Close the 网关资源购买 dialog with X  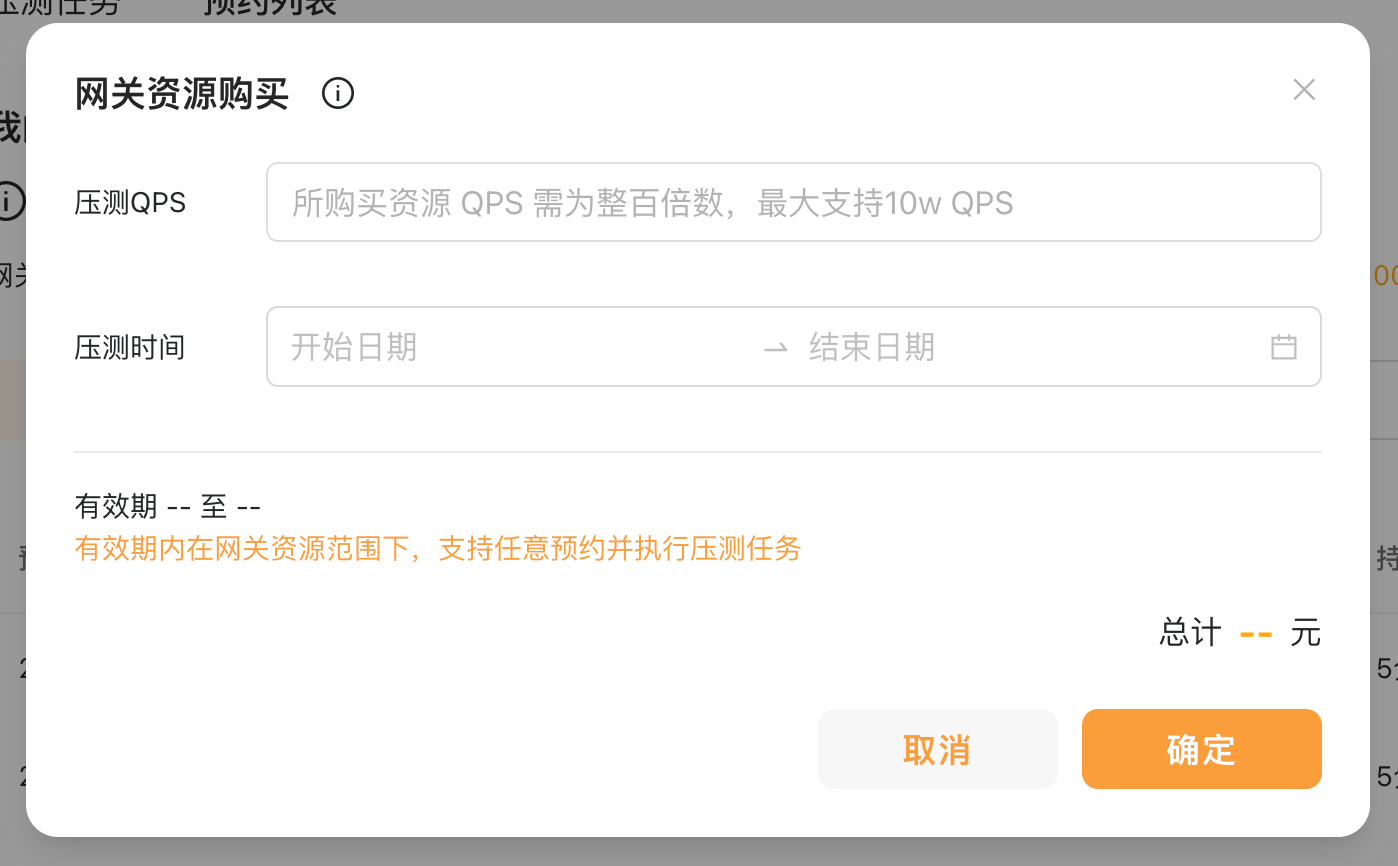click(x=1304, y=90)
